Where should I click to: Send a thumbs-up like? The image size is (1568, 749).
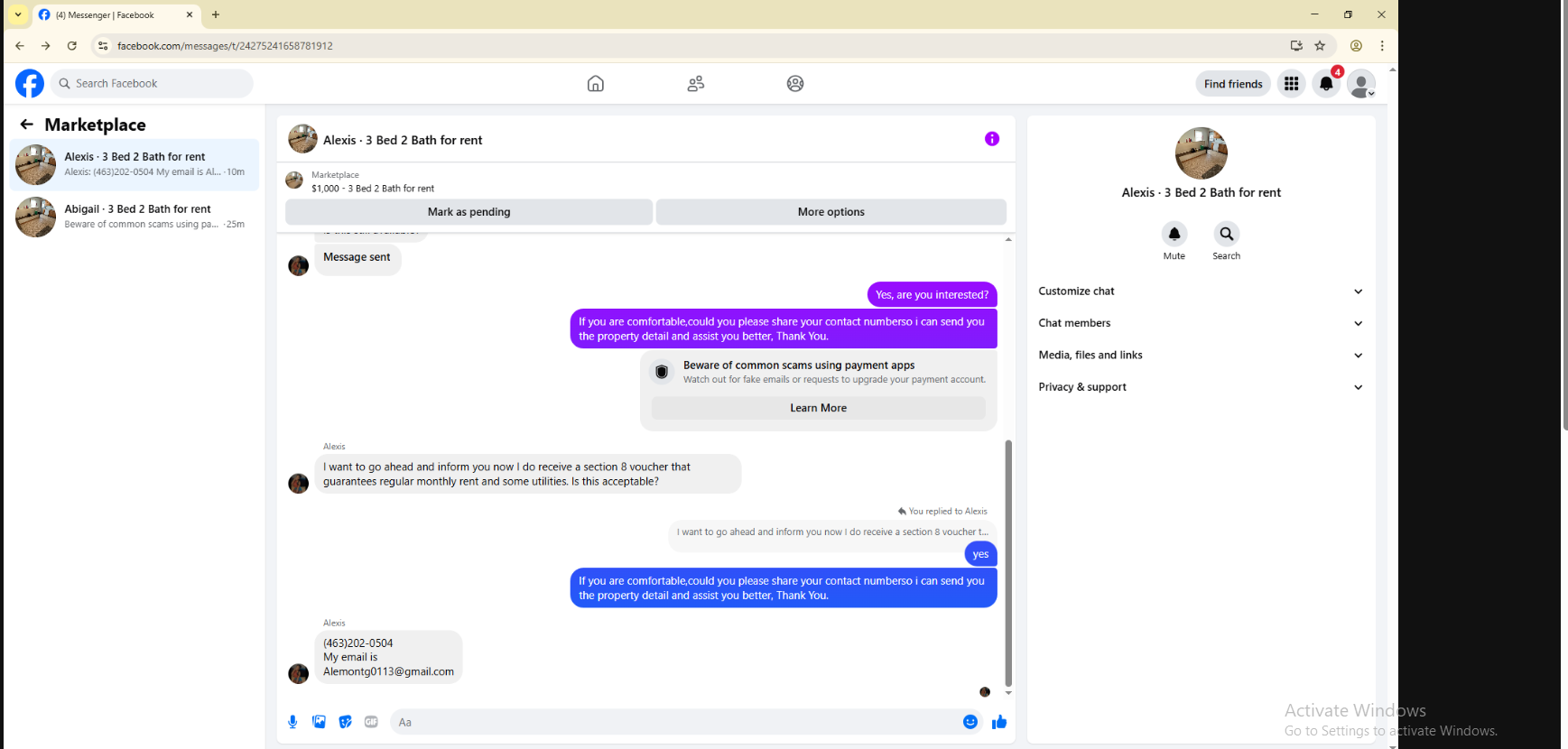[999, 722]
